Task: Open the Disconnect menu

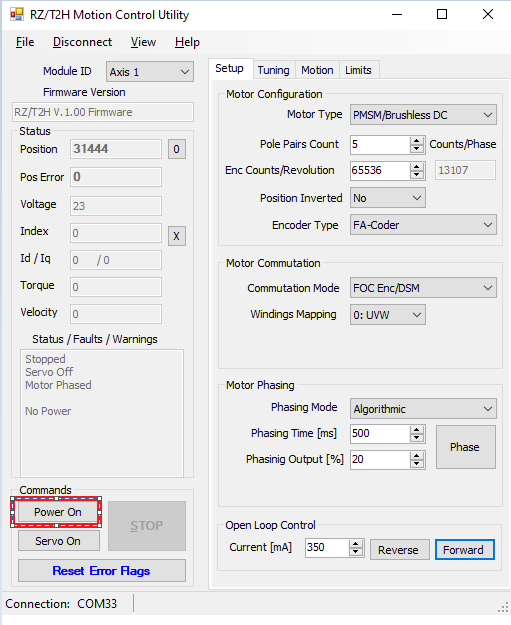Action: (83, 42)
